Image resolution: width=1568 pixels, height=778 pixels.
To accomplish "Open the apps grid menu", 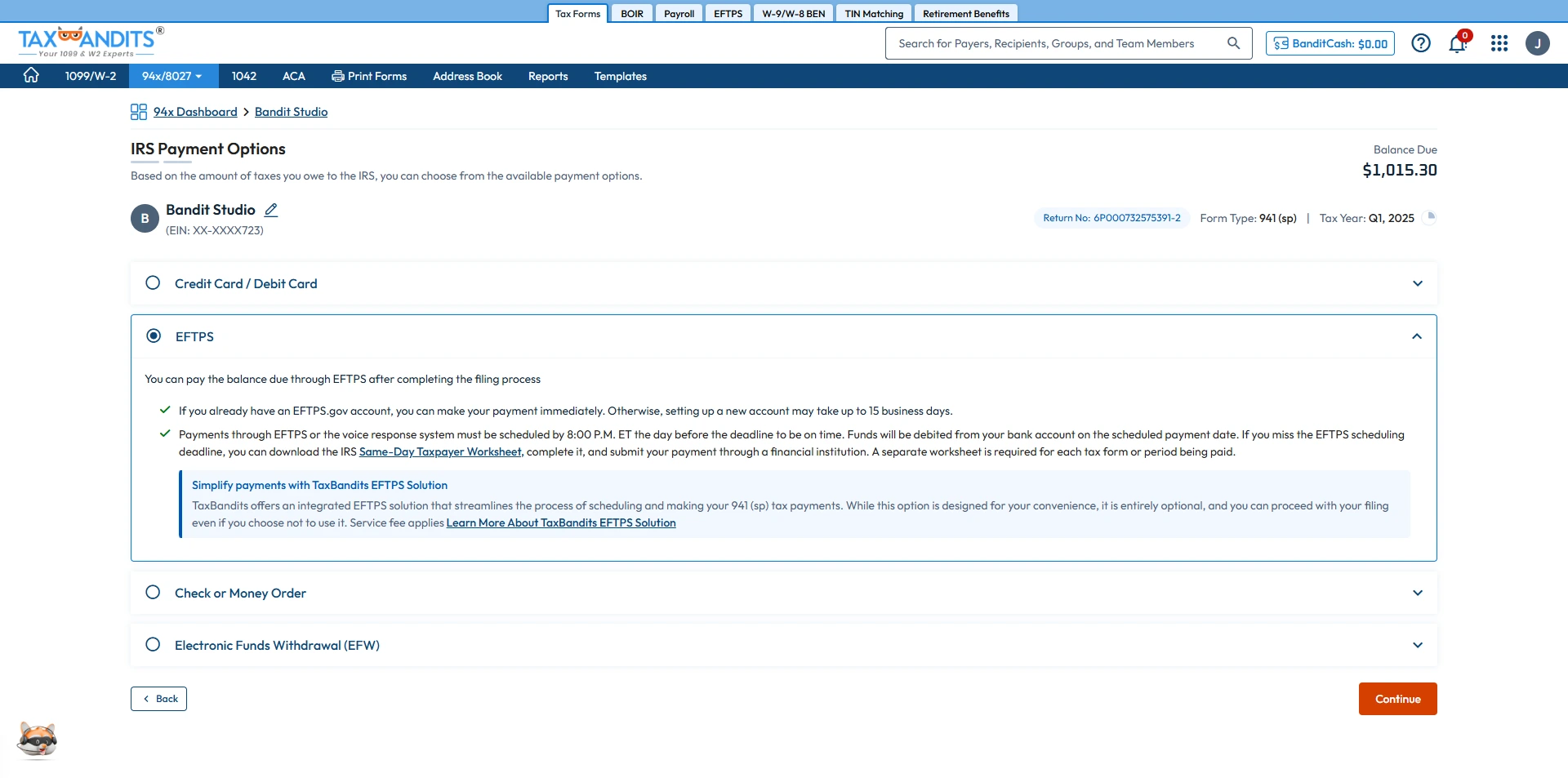I will (1499, 43).
